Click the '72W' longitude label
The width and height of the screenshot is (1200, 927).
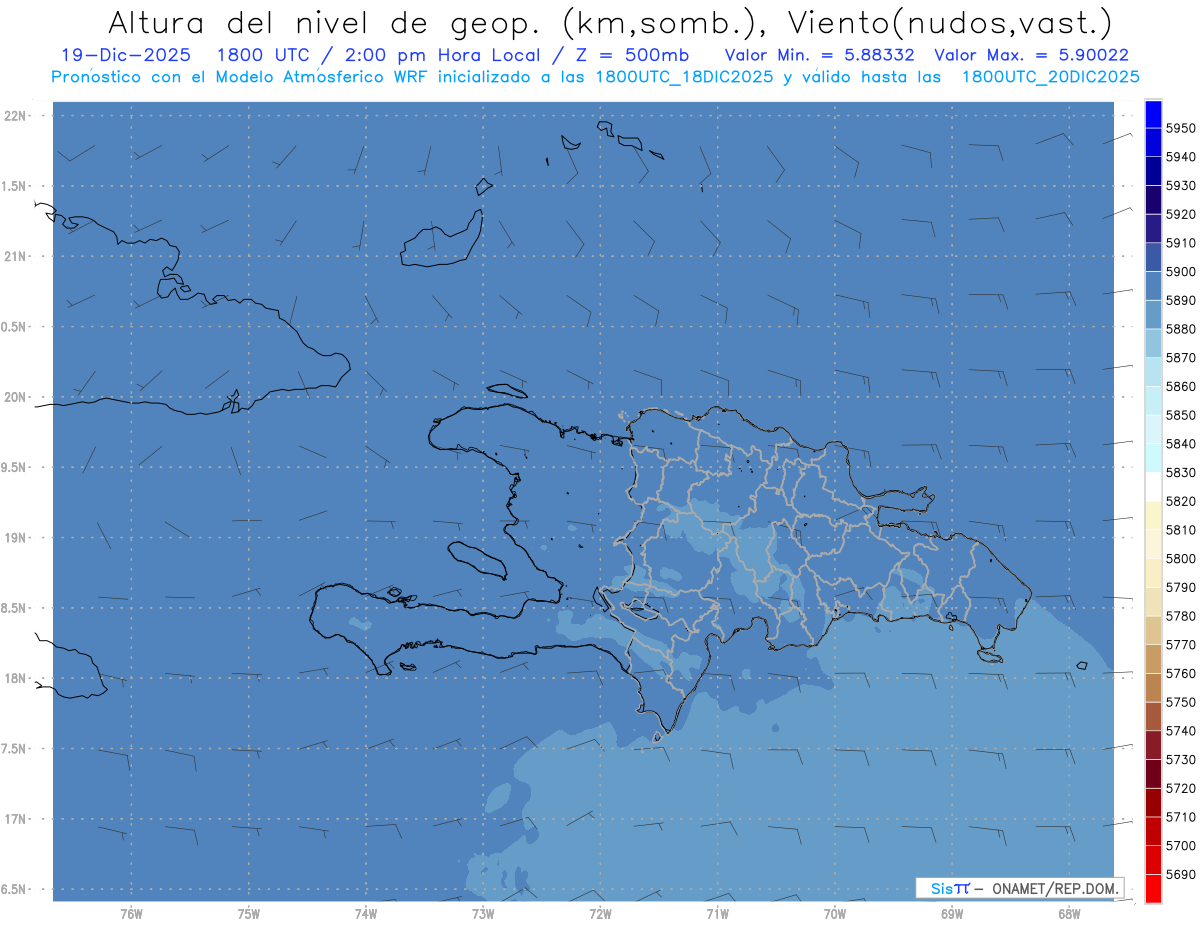point(600,914)
